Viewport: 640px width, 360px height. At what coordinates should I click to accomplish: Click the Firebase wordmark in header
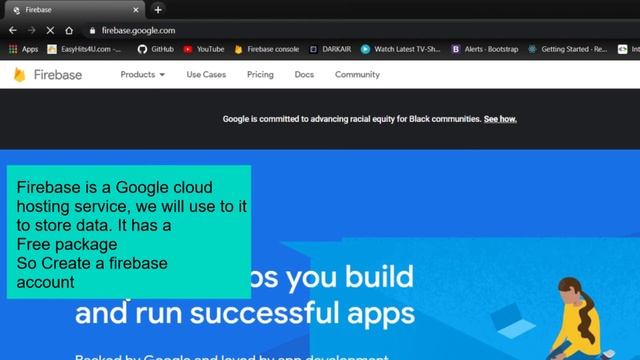(58, 75)
